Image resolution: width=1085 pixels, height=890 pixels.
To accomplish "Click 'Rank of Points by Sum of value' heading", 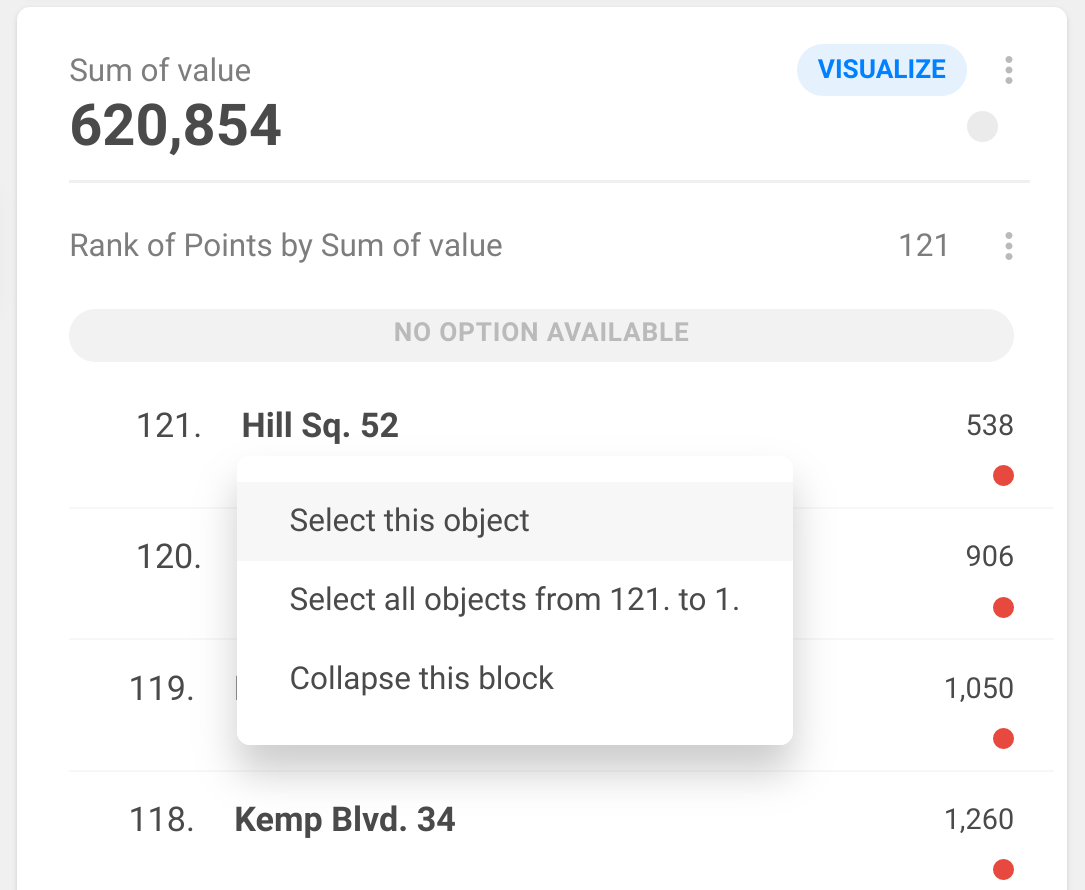I will click(286, 246).
